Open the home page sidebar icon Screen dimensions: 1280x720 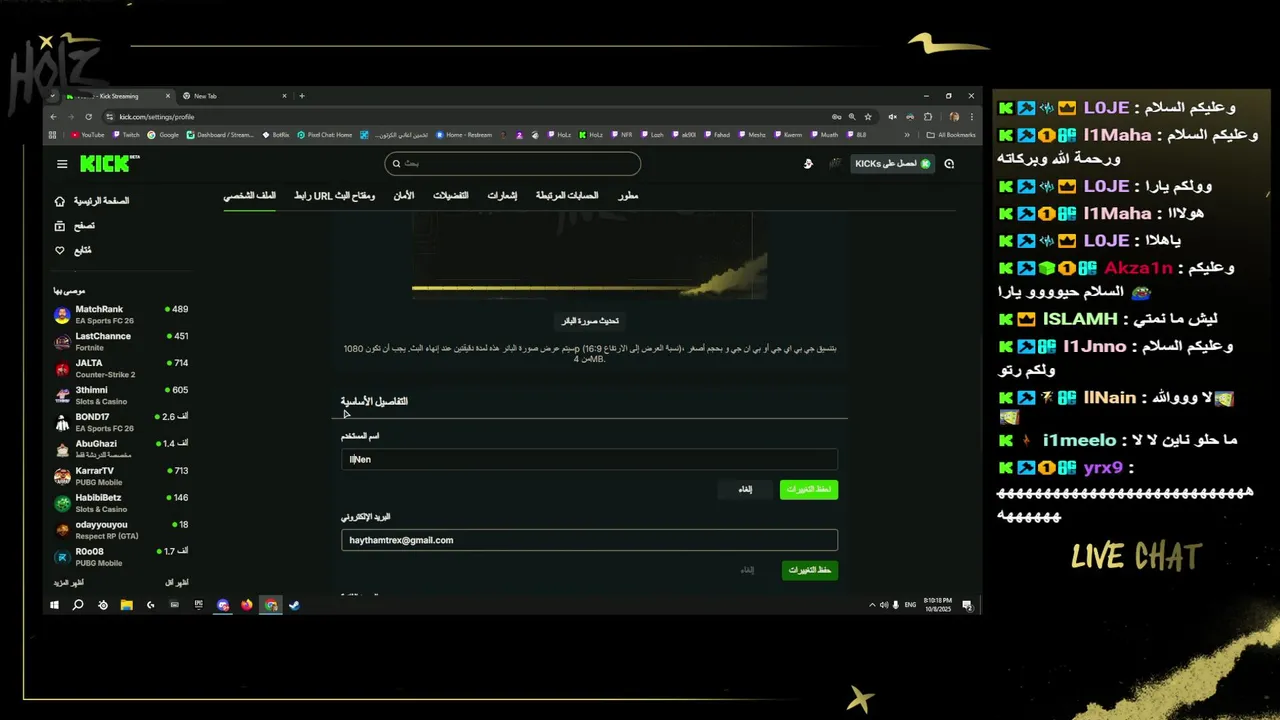tap(60, 201)
